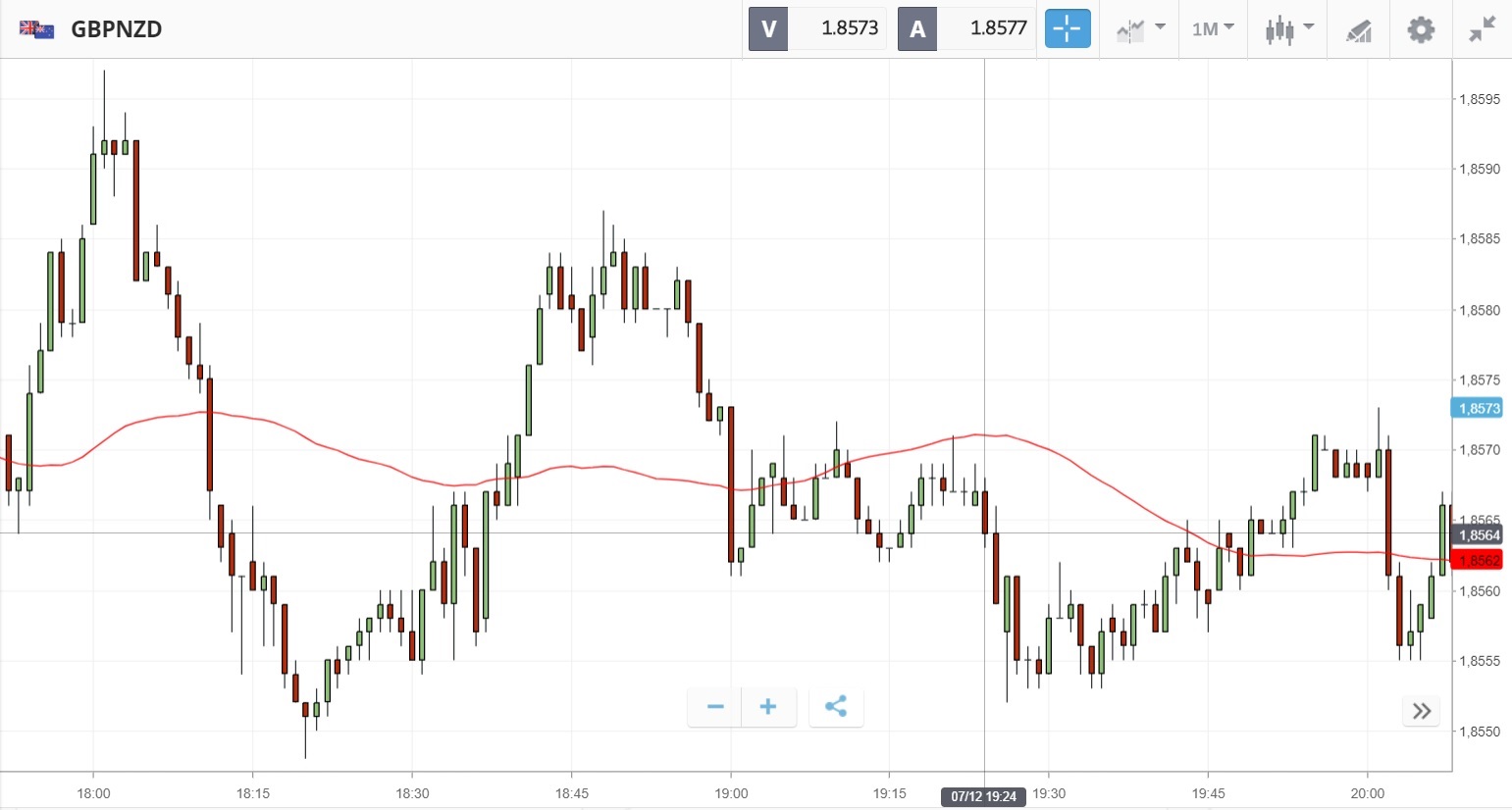The image size is (1512, 810).
Task: Zoom in using the plus button
Action: point(768,707)
